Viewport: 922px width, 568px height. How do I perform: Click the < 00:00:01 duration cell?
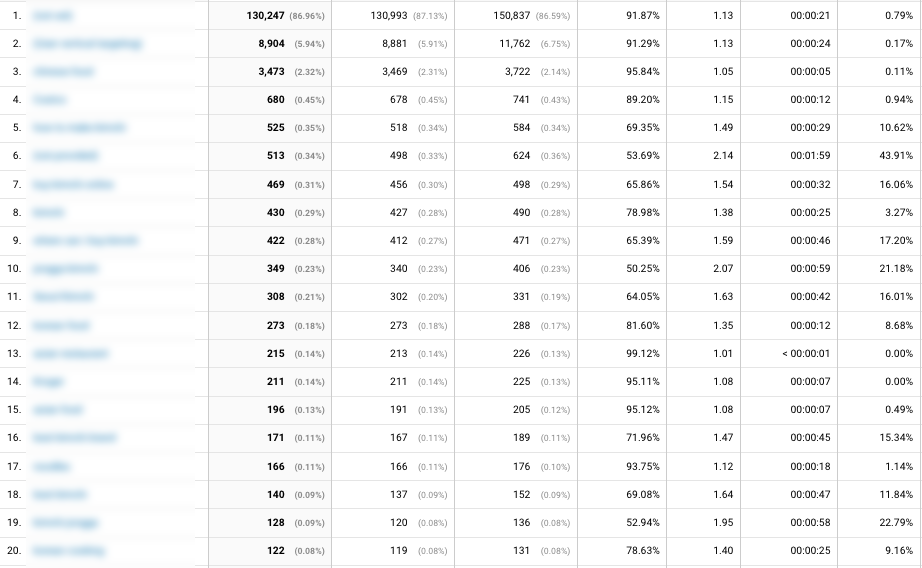(x=806, y=353)
